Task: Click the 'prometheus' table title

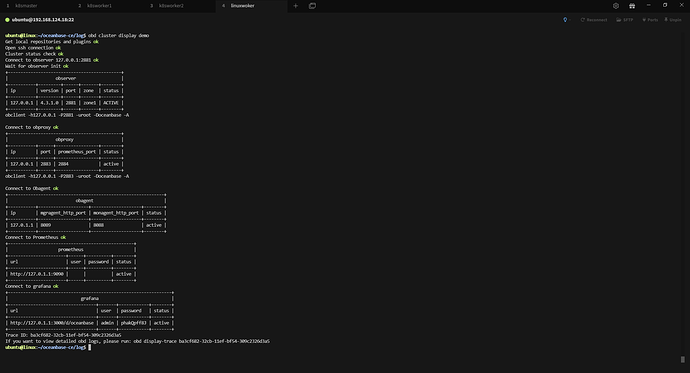Action: pos(70,249)
